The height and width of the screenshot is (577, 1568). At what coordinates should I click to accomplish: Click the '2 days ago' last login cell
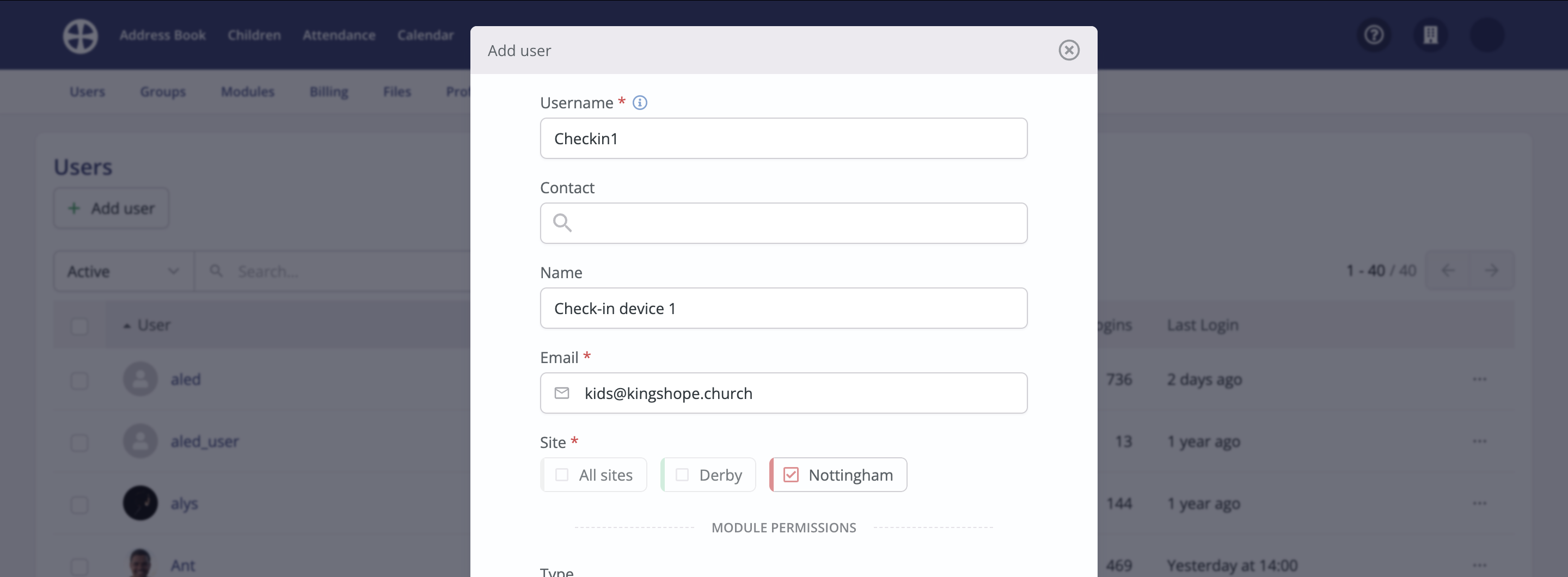coord(1204,379)
